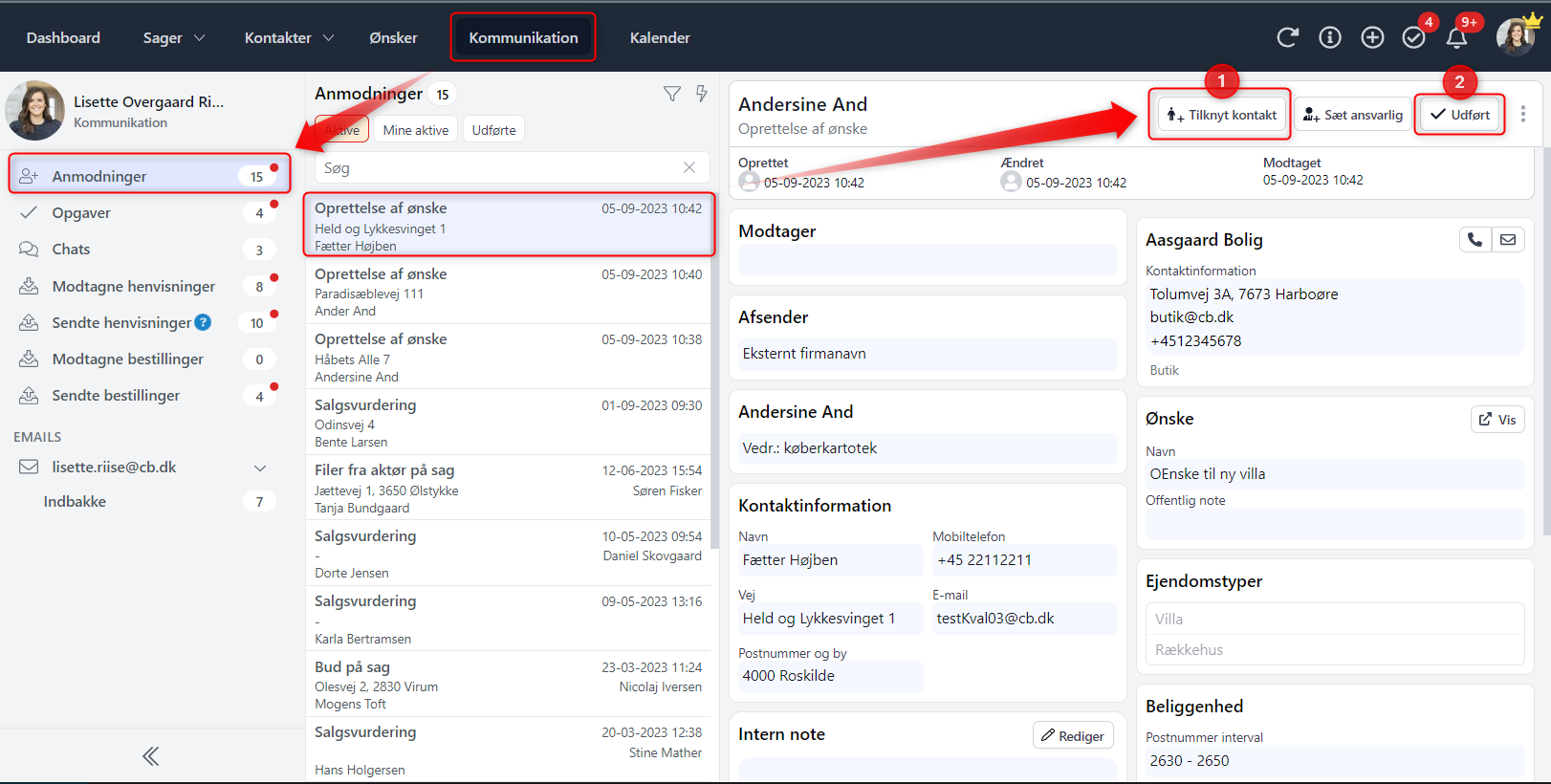Go to Dashboard
The height and width of the screenshot is (784, 1551).
pyautogui.click(x=63, y=37)
